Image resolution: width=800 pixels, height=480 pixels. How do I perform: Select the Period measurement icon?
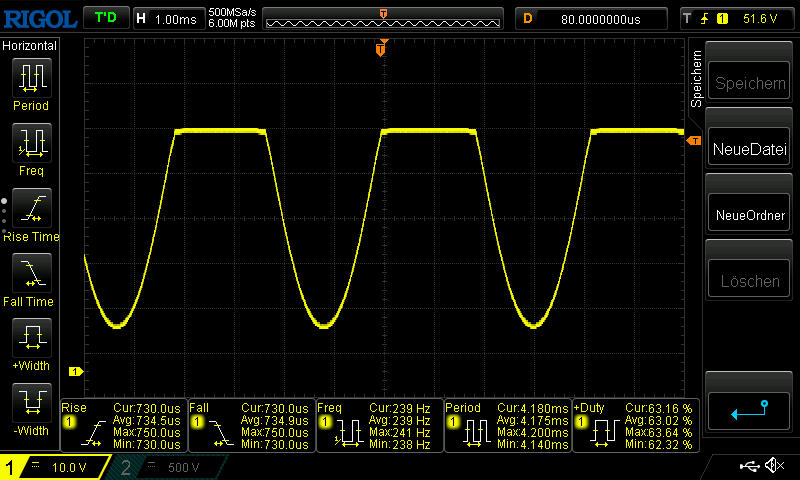click(x=32, y=78)
